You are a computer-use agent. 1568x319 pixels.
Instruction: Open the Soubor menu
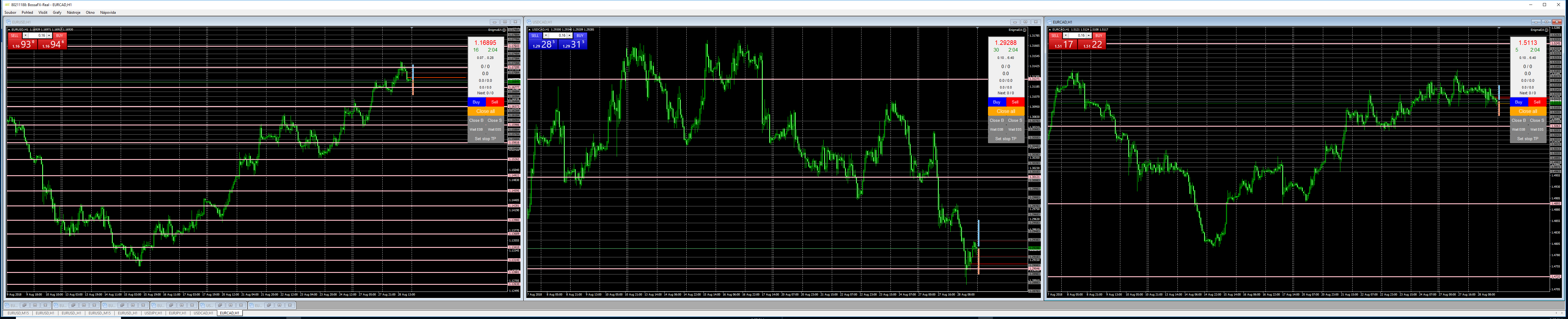10,12
